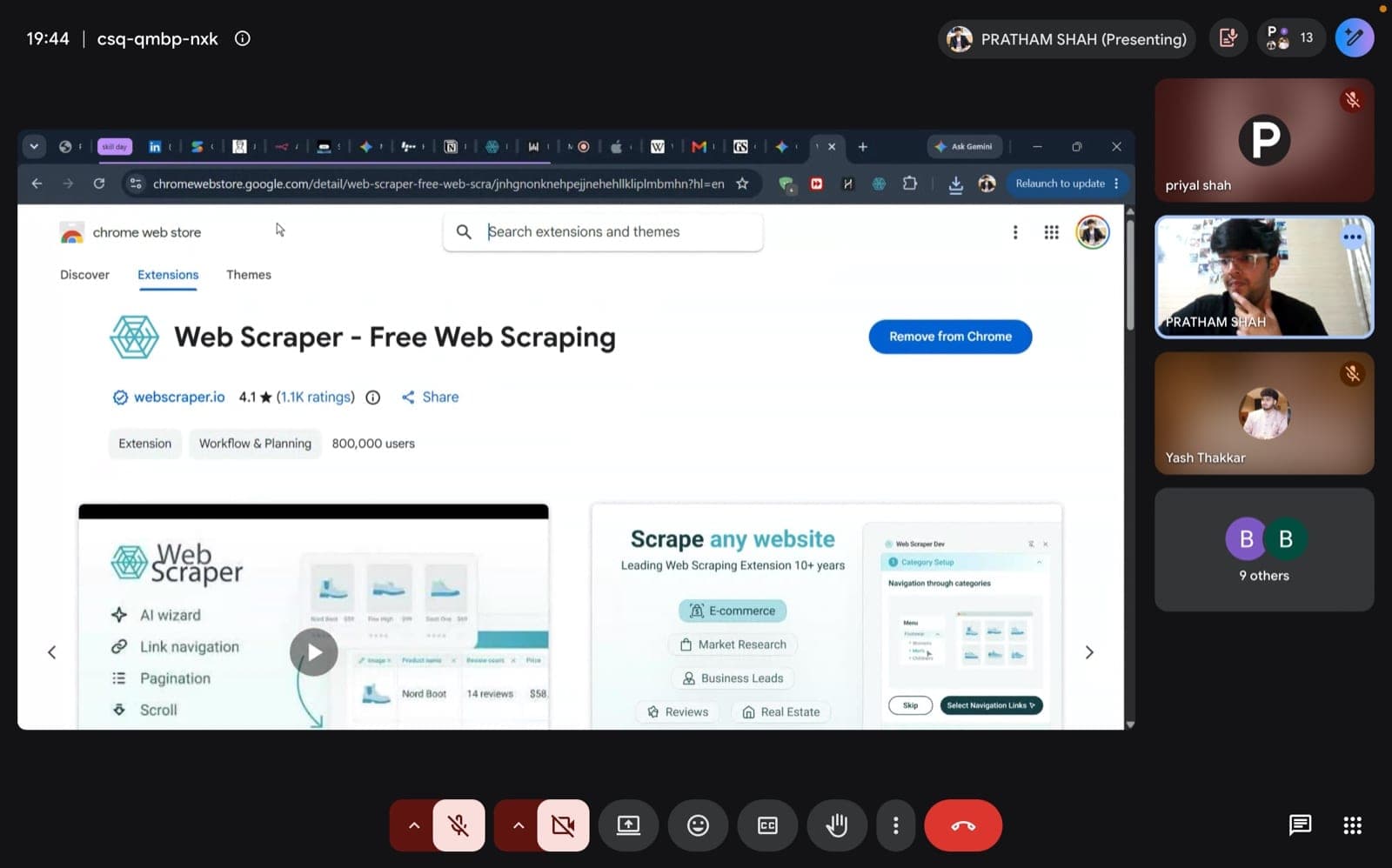The image size is (1392, 868).
Task: Expand audio settings arrow beside microphone
Action: [x=414, y=825]
